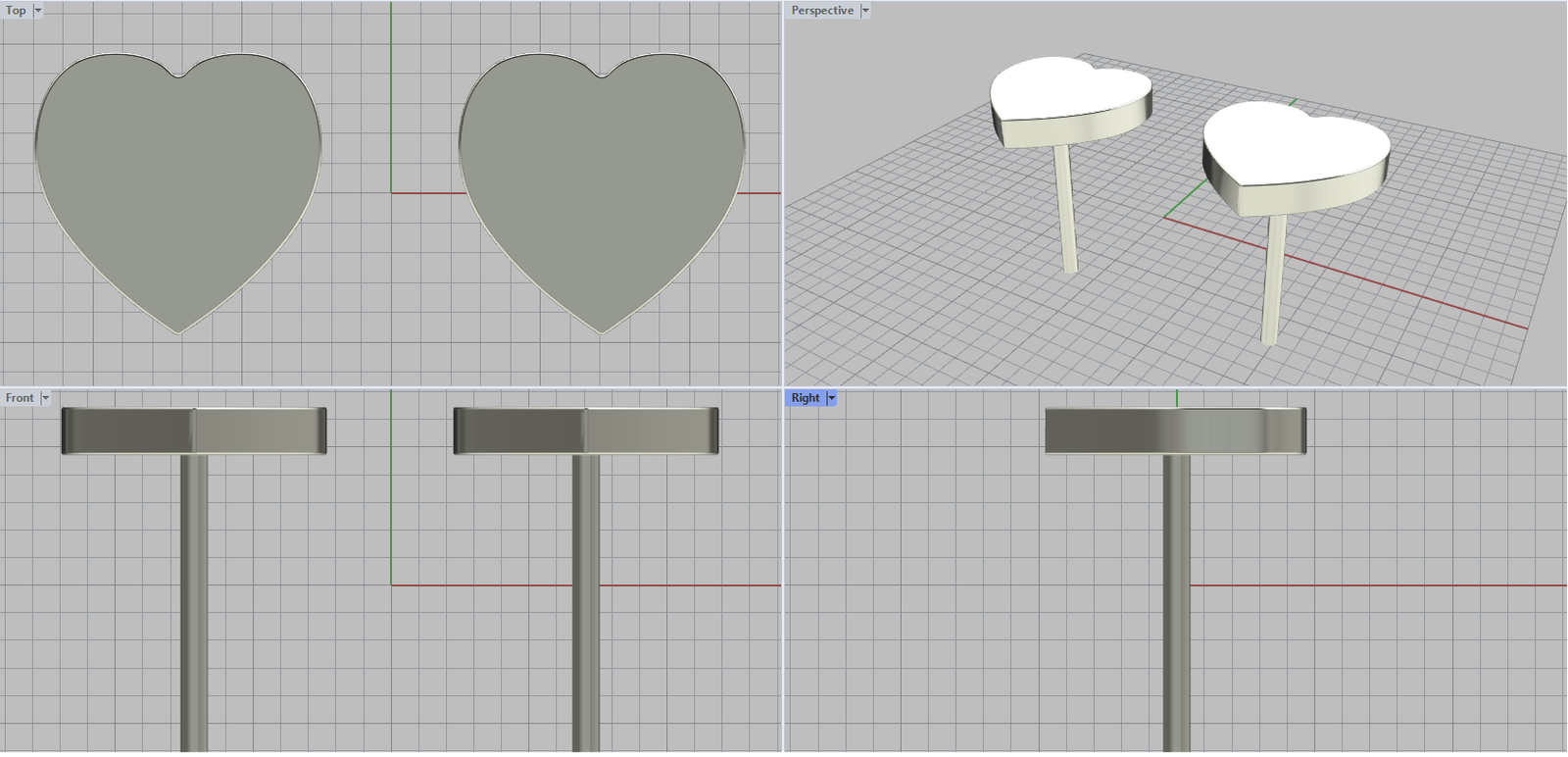The image size is (1568, 757).
Task: Expand the Perspective viewport menu arrow
Action: [865, 11]
